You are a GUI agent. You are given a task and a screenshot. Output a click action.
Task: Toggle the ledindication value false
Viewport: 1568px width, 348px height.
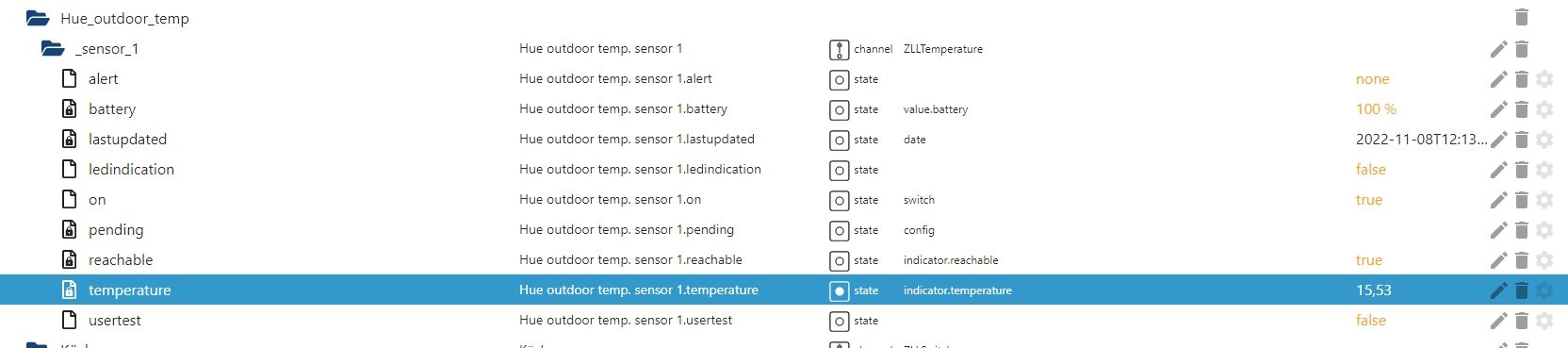1371,170
